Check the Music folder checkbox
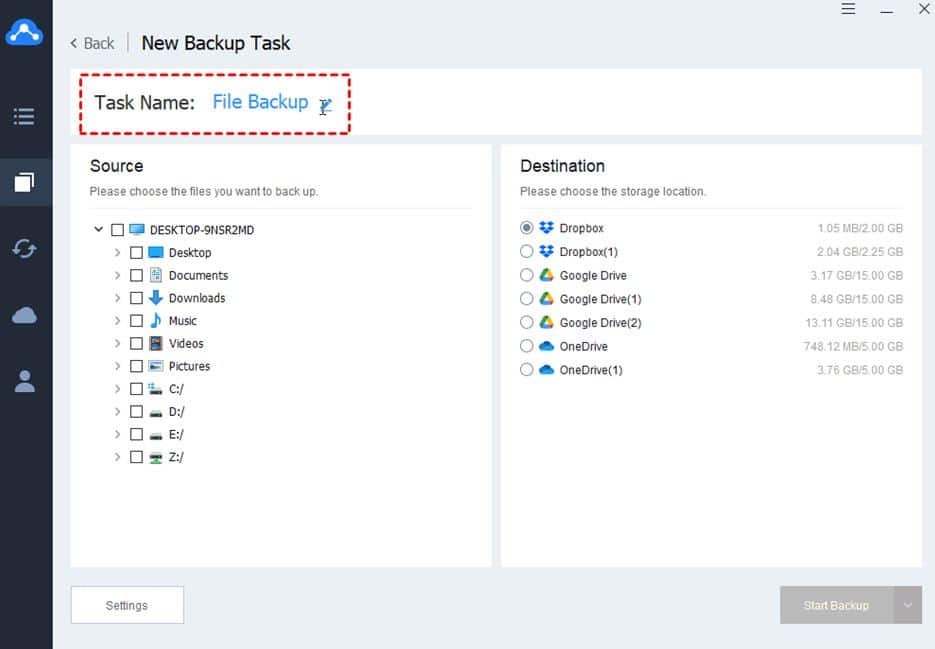Screen dimensions: 935x649 pyautogui.click(x=137, y=320)
